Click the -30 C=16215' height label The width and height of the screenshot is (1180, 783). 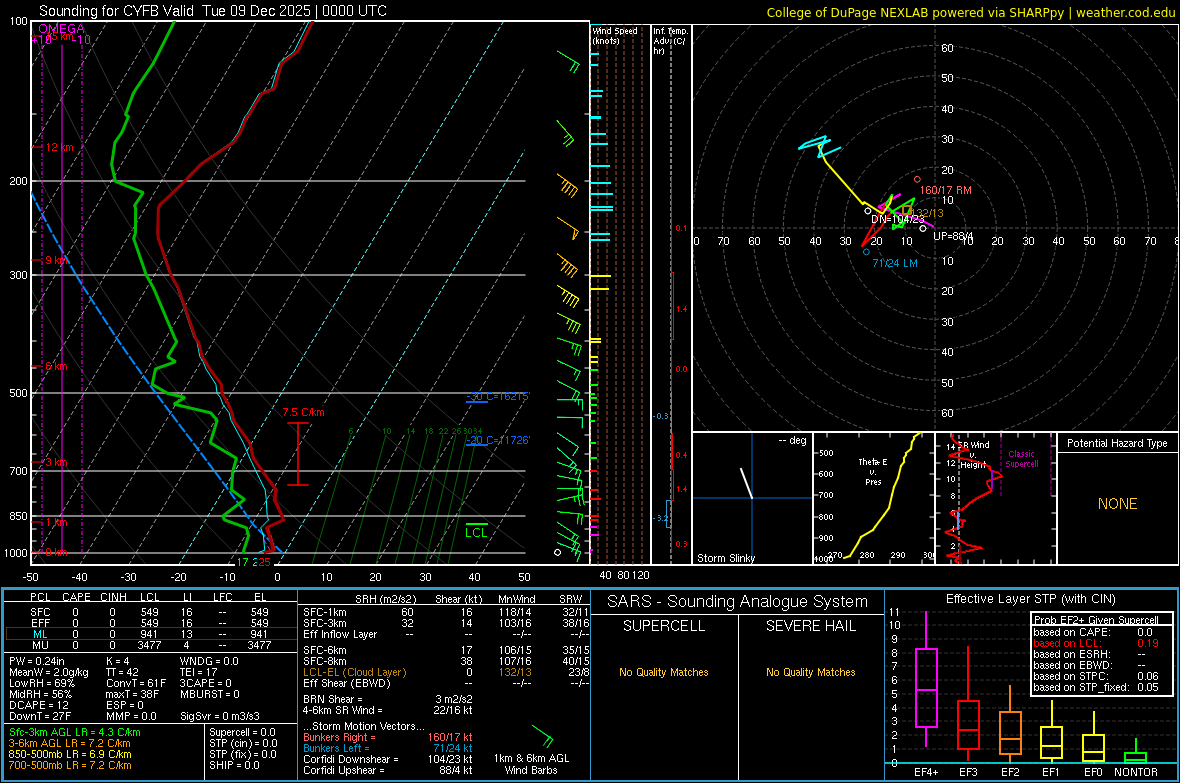point(498,397)
